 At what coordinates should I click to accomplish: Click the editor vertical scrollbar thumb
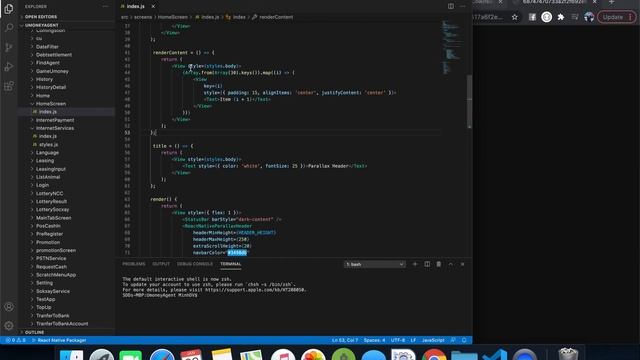point(469,101)
